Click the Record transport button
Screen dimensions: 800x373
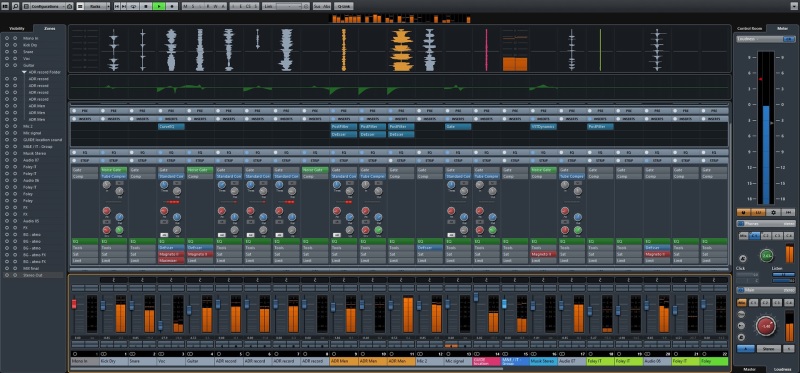tap(172, 6)
